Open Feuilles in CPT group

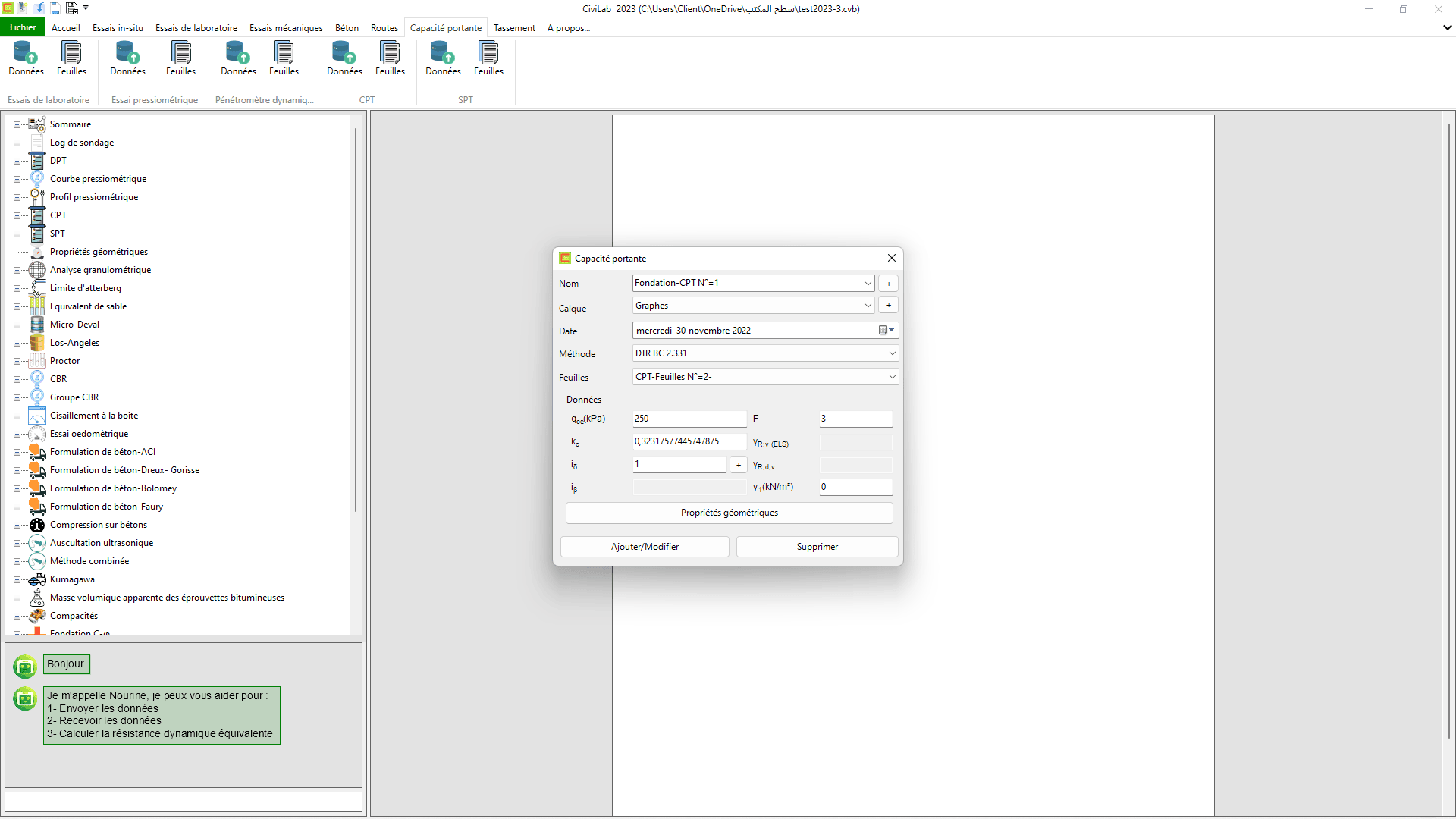point(390,59)
